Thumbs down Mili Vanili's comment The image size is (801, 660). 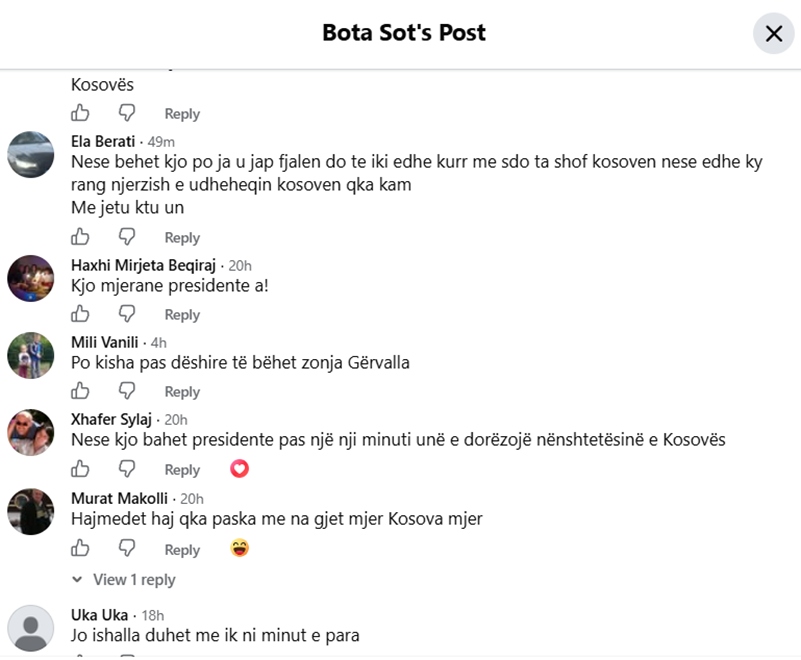click(x=127, y=391)
